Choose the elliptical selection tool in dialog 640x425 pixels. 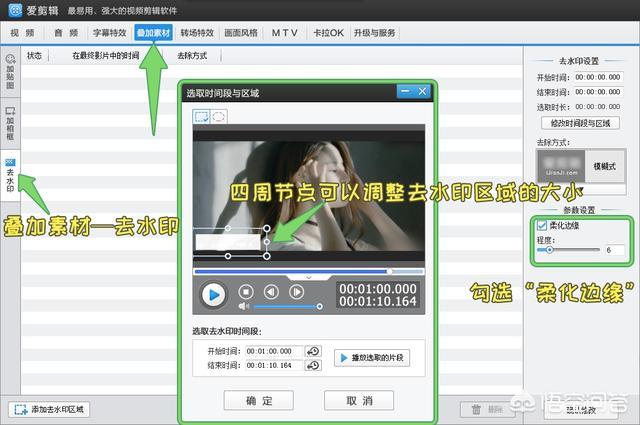pos(219,117)
